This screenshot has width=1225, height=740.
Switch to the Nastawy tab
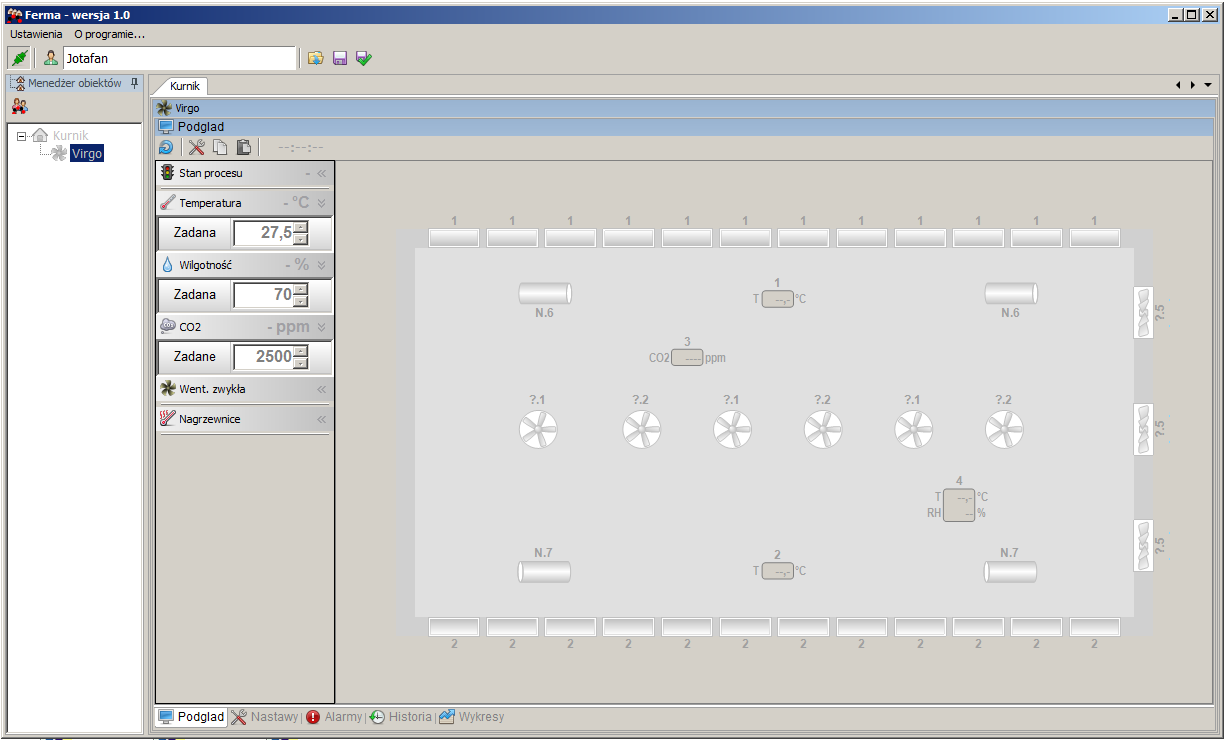click(x=265, y=717)
